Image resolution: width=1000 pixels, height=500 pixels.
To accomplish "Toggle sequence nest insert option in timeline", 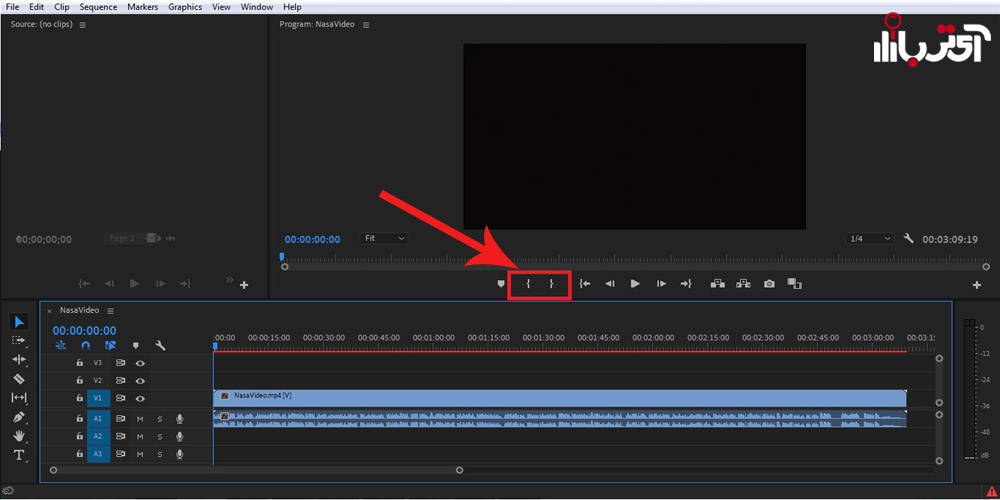I will click(x=61, y=345).
